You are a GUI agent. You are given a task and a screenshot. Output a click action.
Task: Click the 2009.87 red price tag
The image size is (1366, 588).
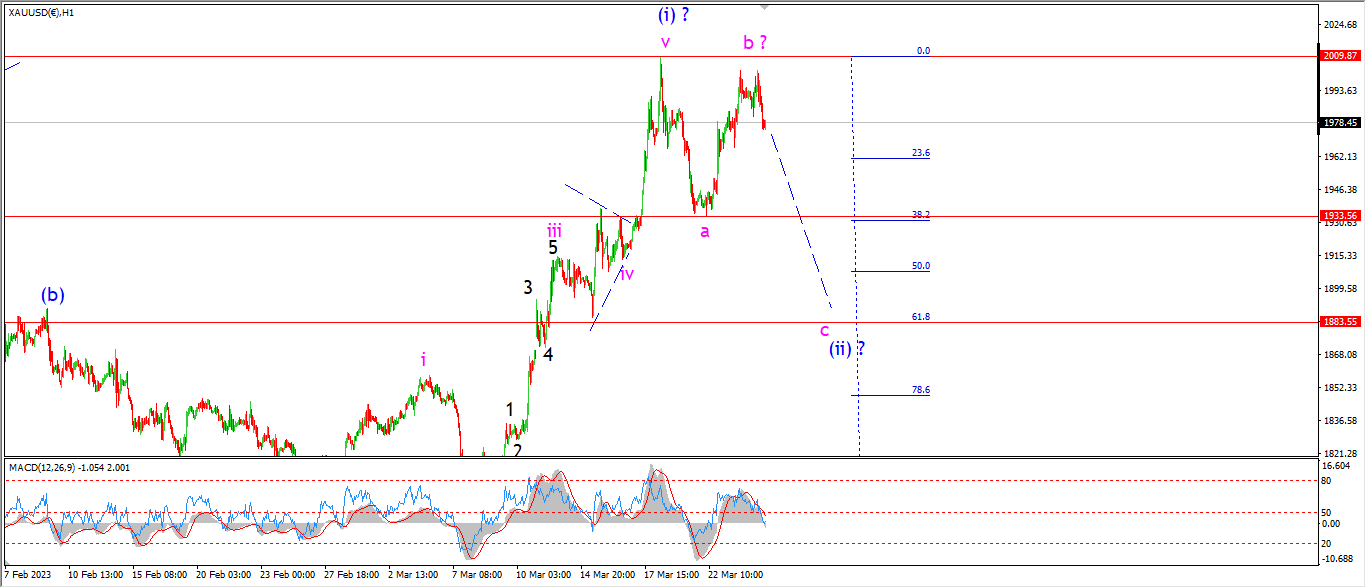click(1340, 56)
